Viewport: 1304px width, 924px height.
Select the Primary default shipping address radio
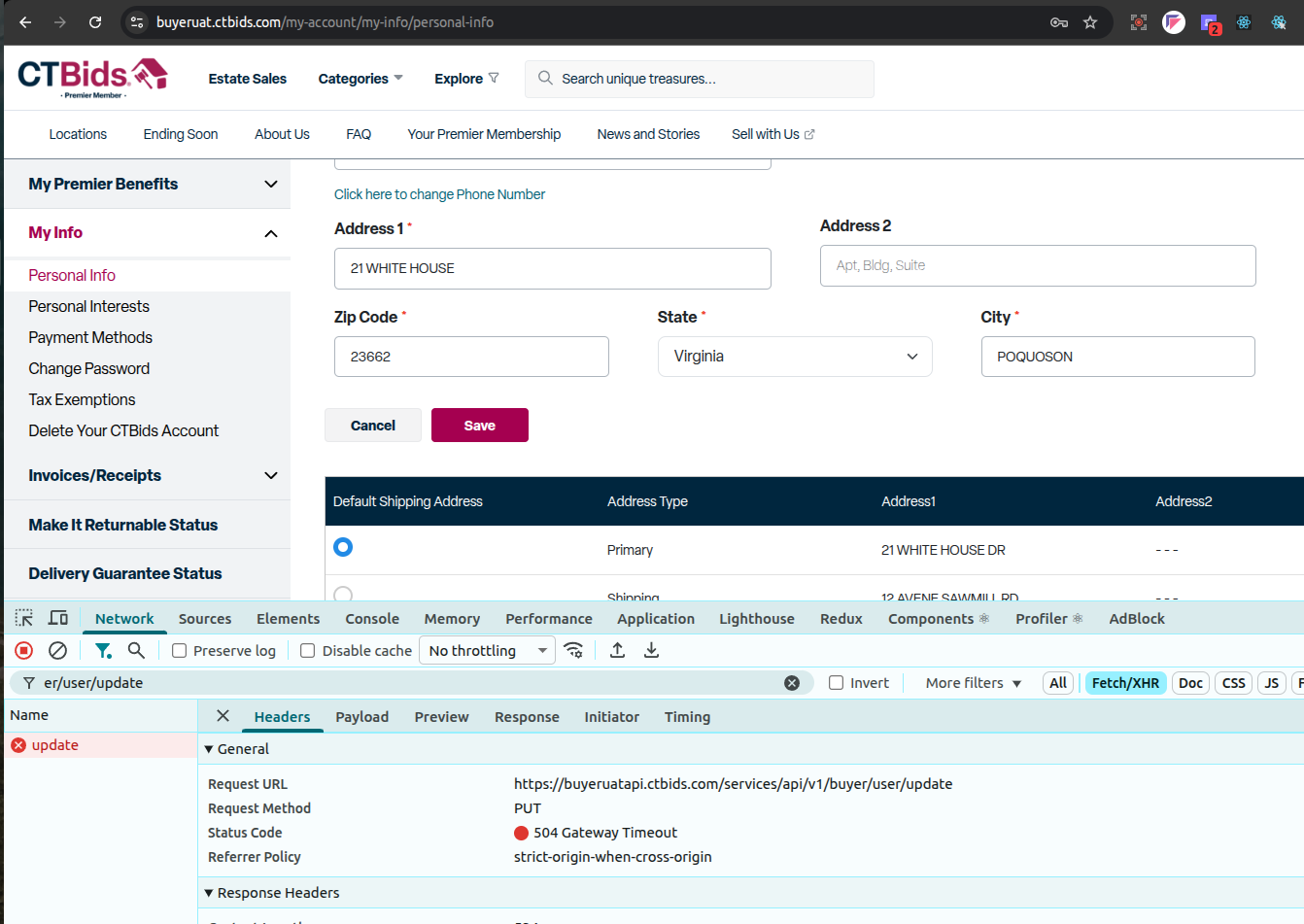(x=343, y=547)
